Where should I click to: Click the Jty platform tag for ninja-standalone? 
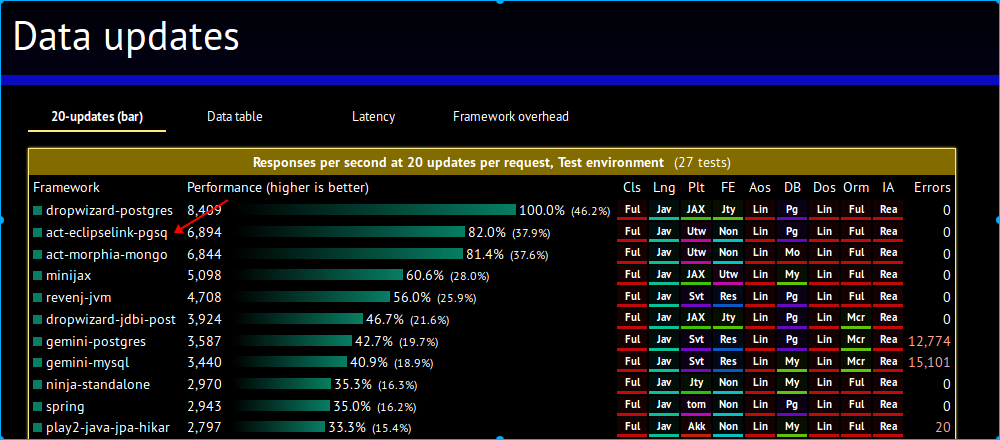[696, 384]
